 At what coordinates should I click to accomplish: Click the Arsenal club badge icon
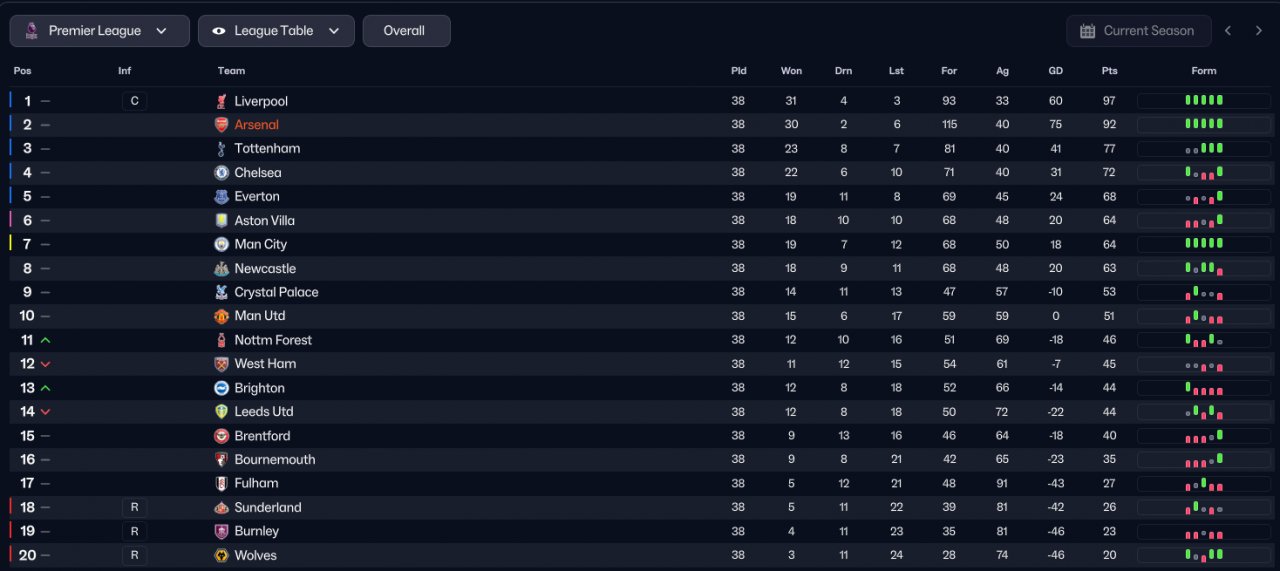[221, 125]
